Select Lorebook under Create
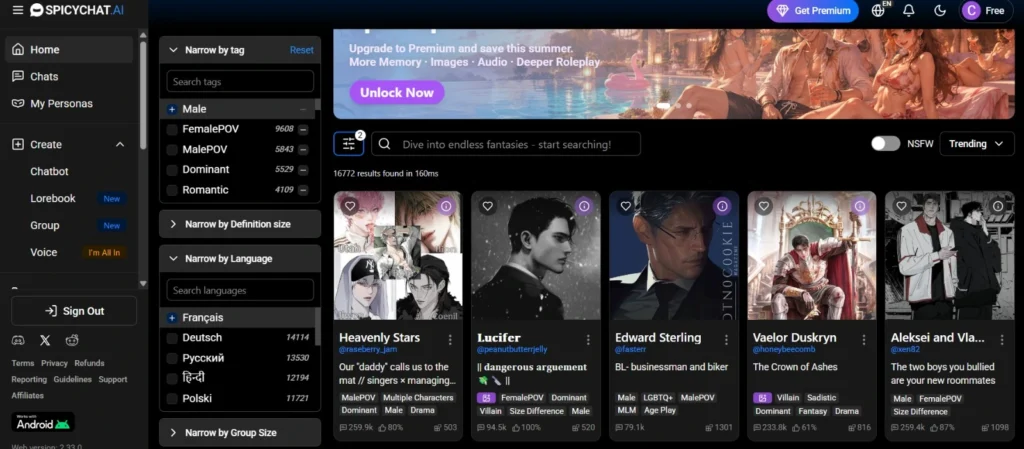Screen dimensions: 1024x449 pos(53,198)
